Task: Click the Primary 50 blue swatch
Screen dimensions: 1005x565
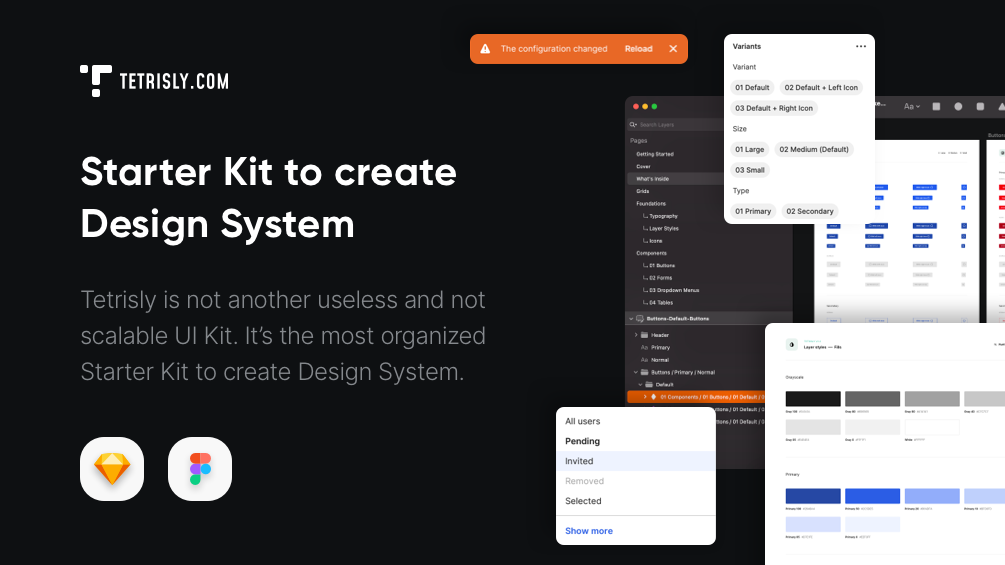Action: (x=872, y=496)
